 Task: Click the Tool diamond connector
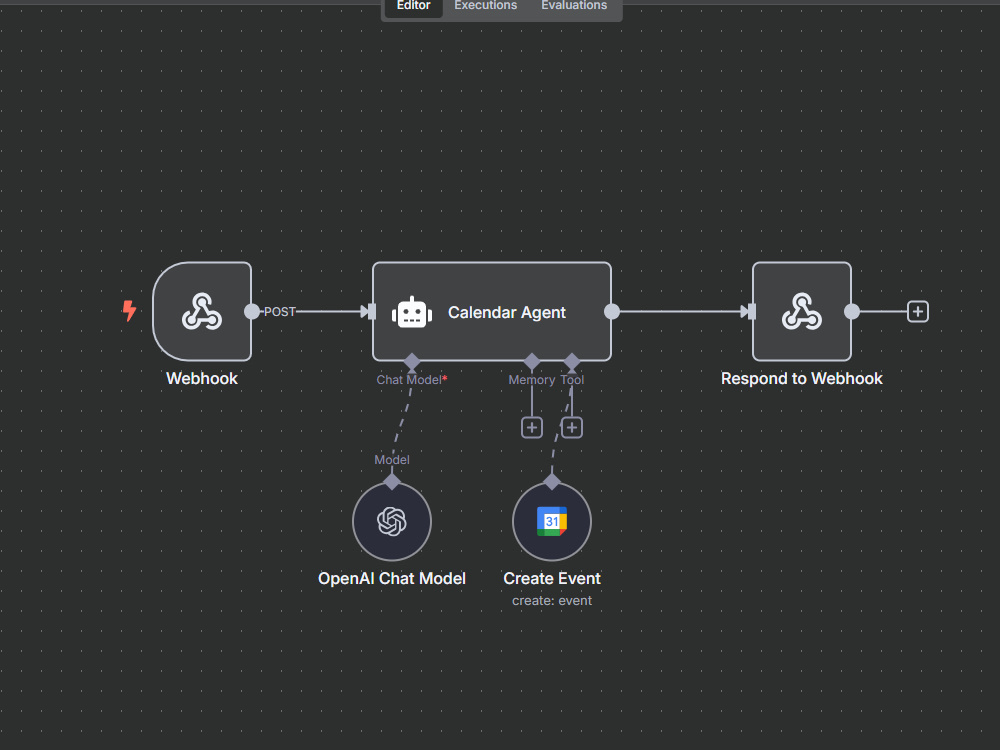pos(571,362)
